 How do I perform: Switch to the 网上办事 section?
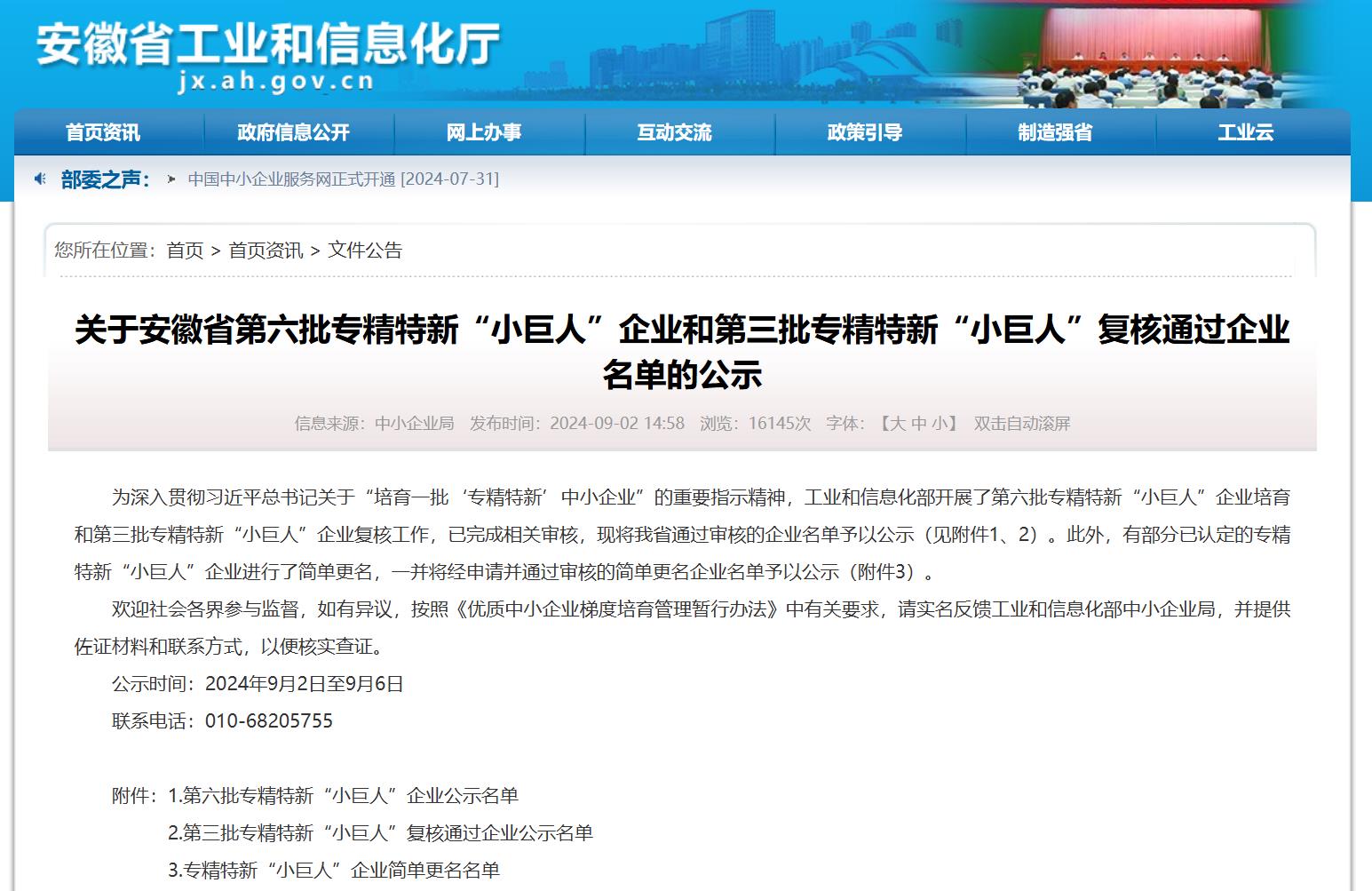[485, 131]
